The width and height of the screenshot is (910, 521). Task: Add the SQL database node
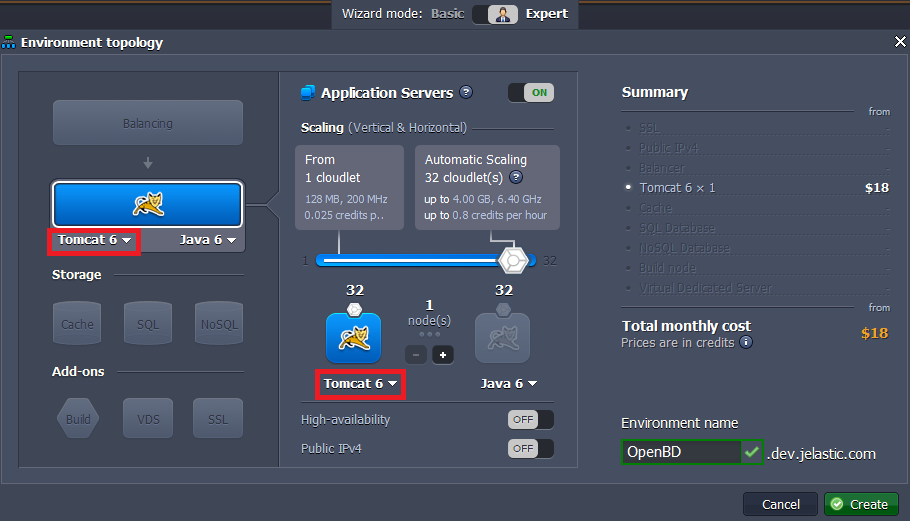[x=148, y=323]
